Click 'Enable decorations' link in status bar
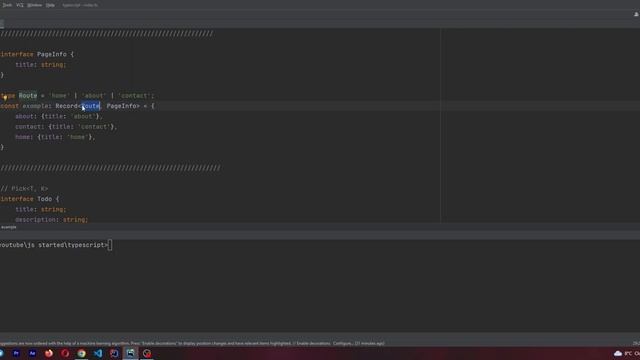640x360 pixels. coord(313,344)
